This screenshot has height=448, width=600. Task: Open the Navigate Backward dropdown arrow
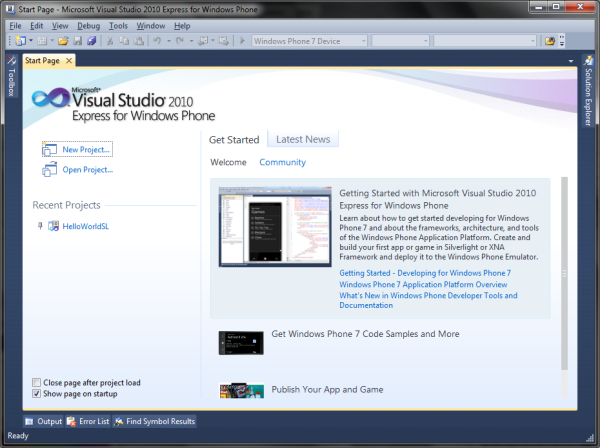pyautogui.click(x=213, y=41)
